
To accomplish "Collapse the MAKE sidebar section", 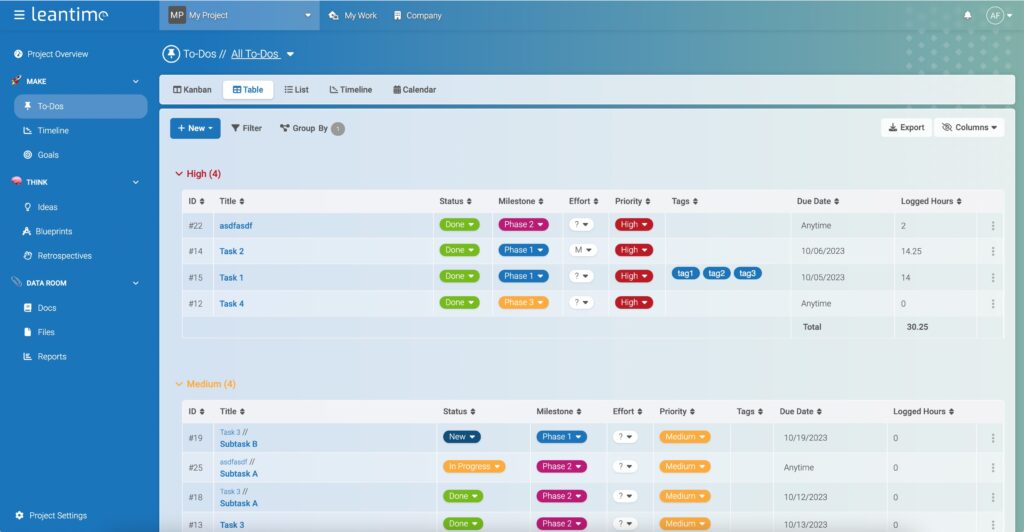I will point(136,81).
